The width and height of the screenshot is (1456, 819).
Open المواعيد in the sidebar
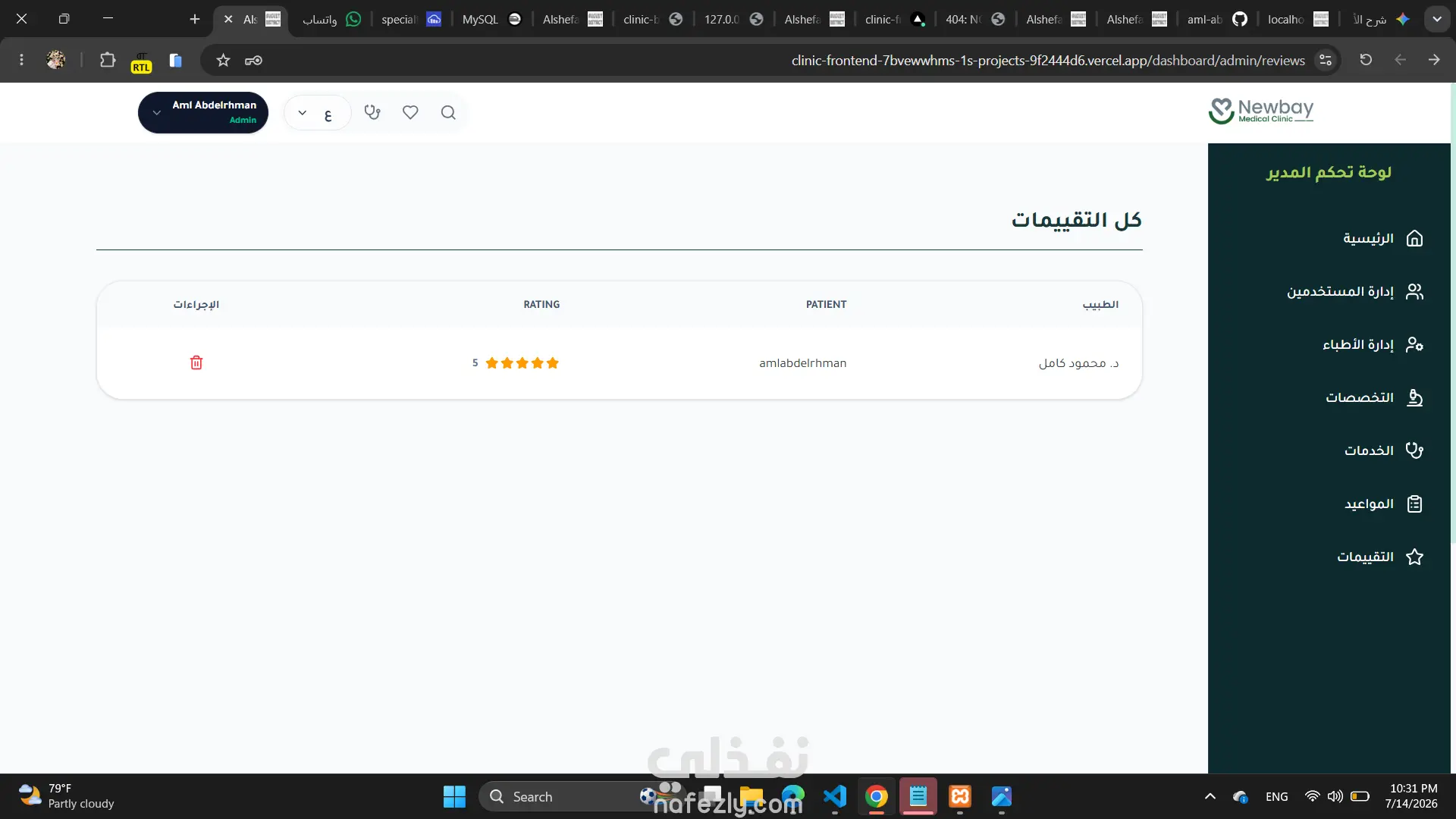coord(1384,504)
